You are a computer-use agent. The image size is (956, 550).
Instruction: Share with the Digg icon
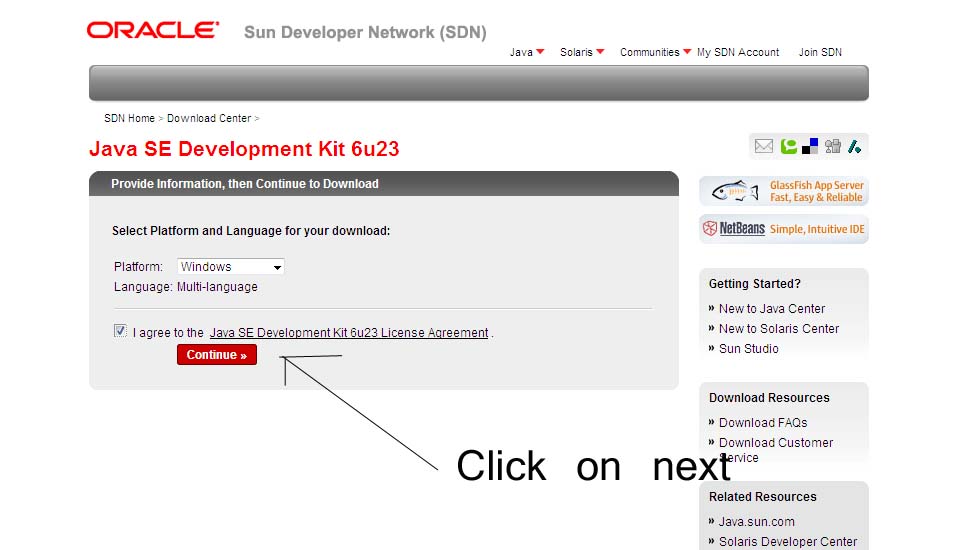click(x=832, y=146)
